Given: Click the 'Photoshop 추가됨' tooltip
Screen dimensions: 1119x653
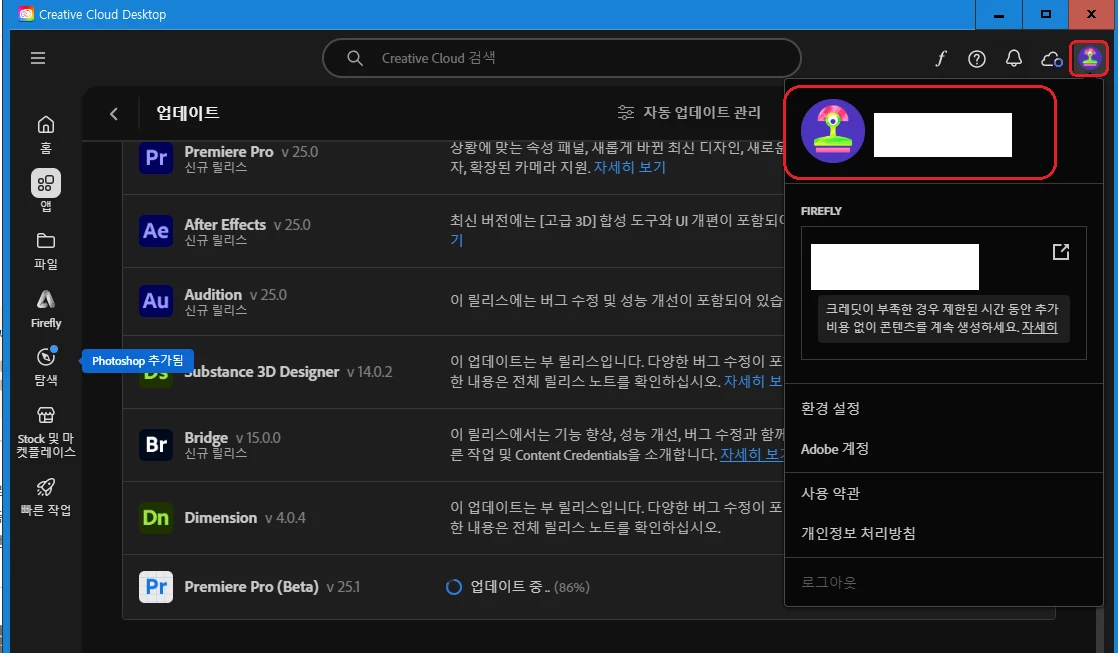Looking at the screenshot, I should (137, 360).
